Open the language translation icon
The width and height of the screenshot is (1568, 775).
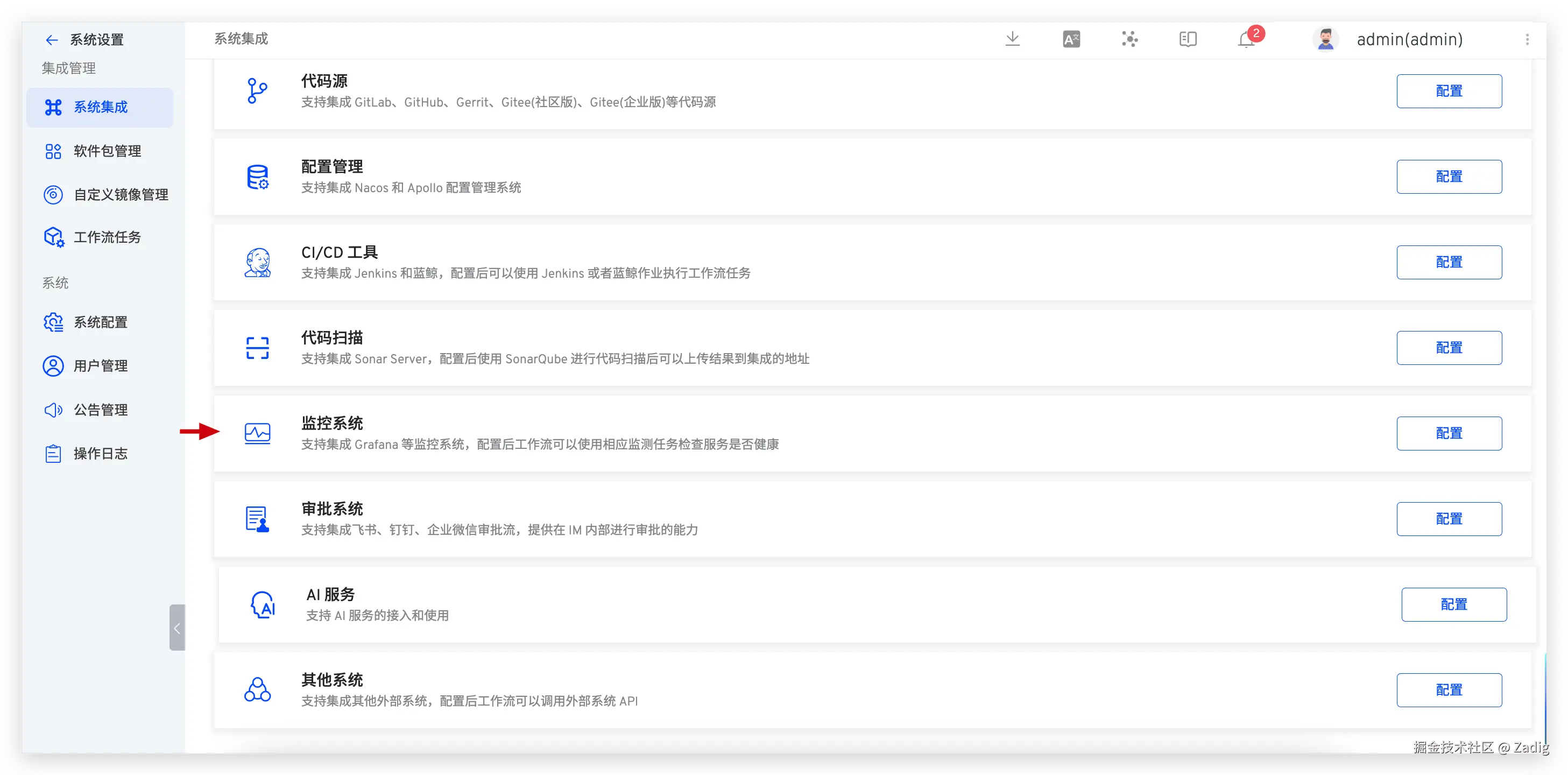click(1071, 40)
